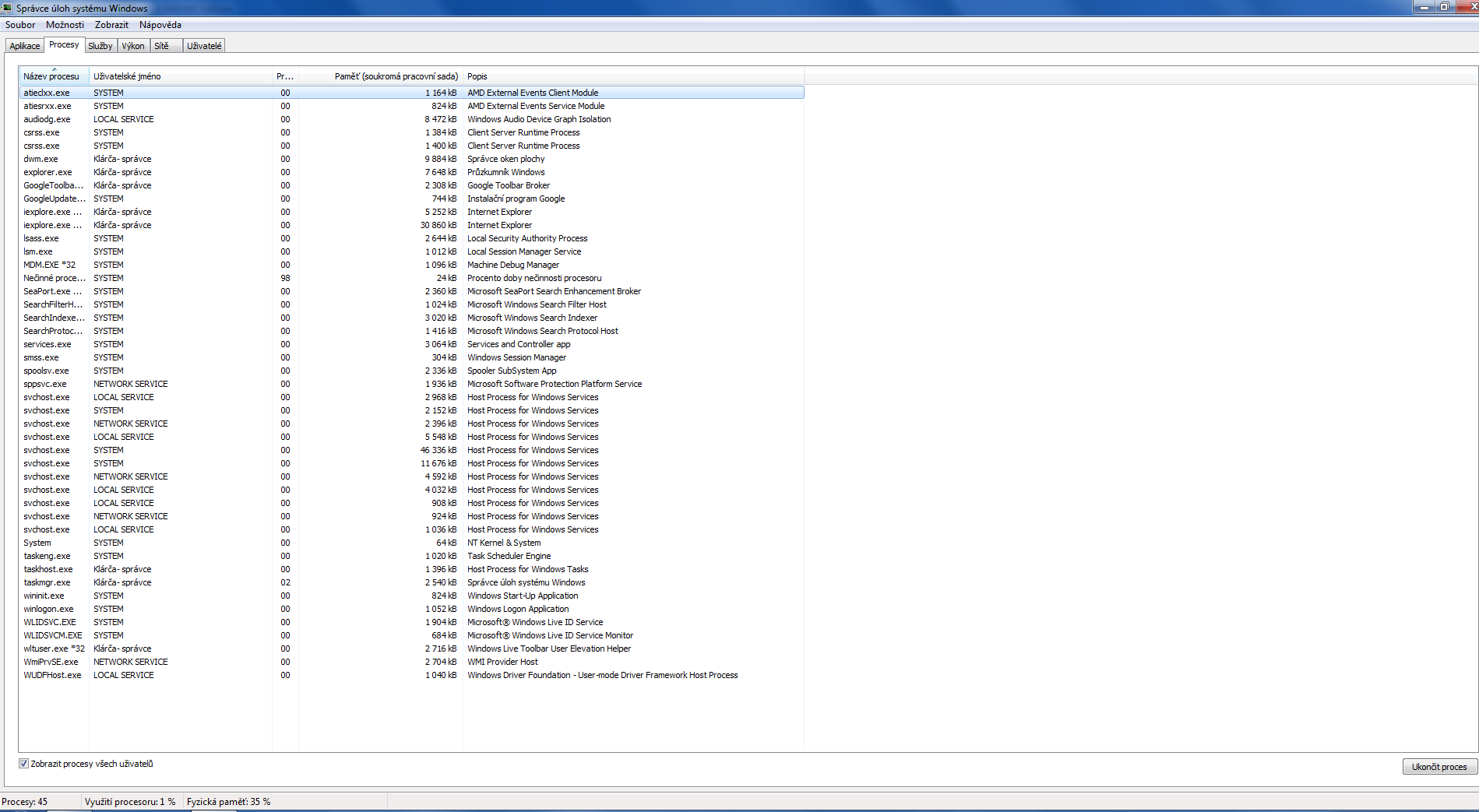The height and width of the screenshot is (812, 1479).
Task: Select the smss.exe process row
Action: 411,357
